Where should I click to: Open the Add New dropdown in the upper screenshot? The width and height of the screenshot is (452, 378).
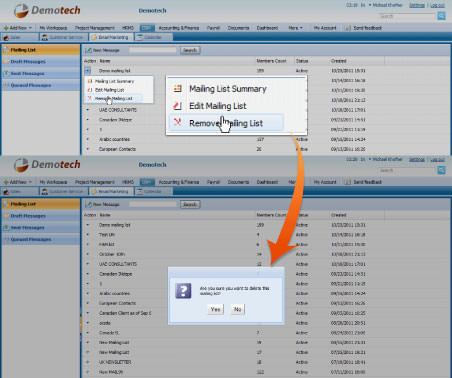pyautogui.click(x=18, y=28)
